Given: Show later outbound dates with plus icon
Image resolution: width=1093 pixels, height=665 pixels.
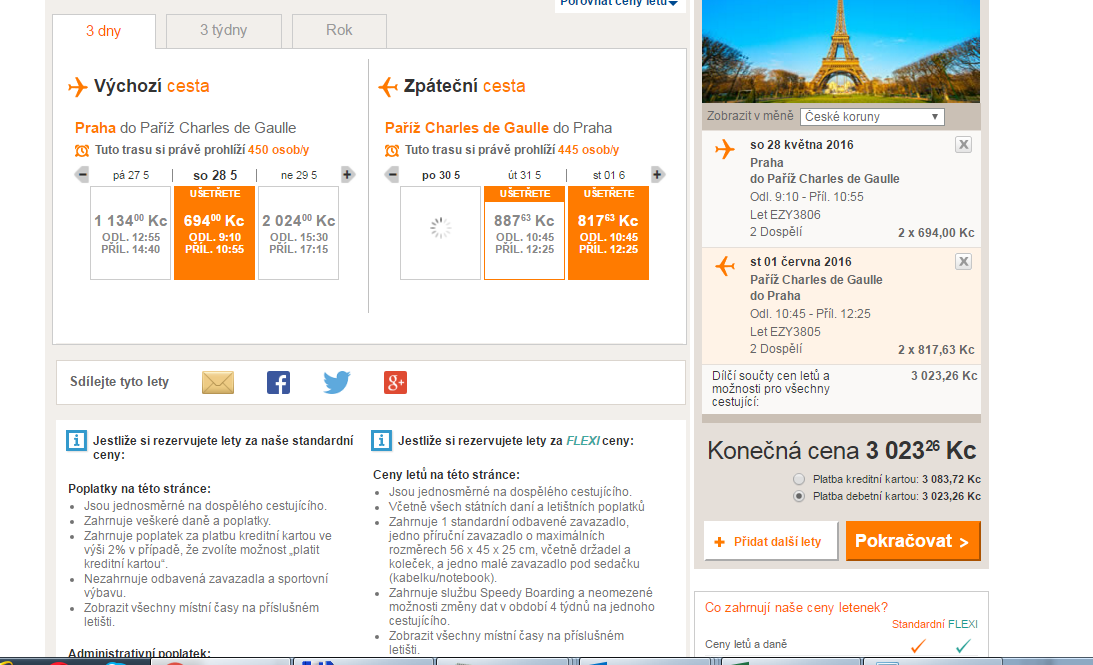Looking at the screenshot, I should tap(347, 175).
